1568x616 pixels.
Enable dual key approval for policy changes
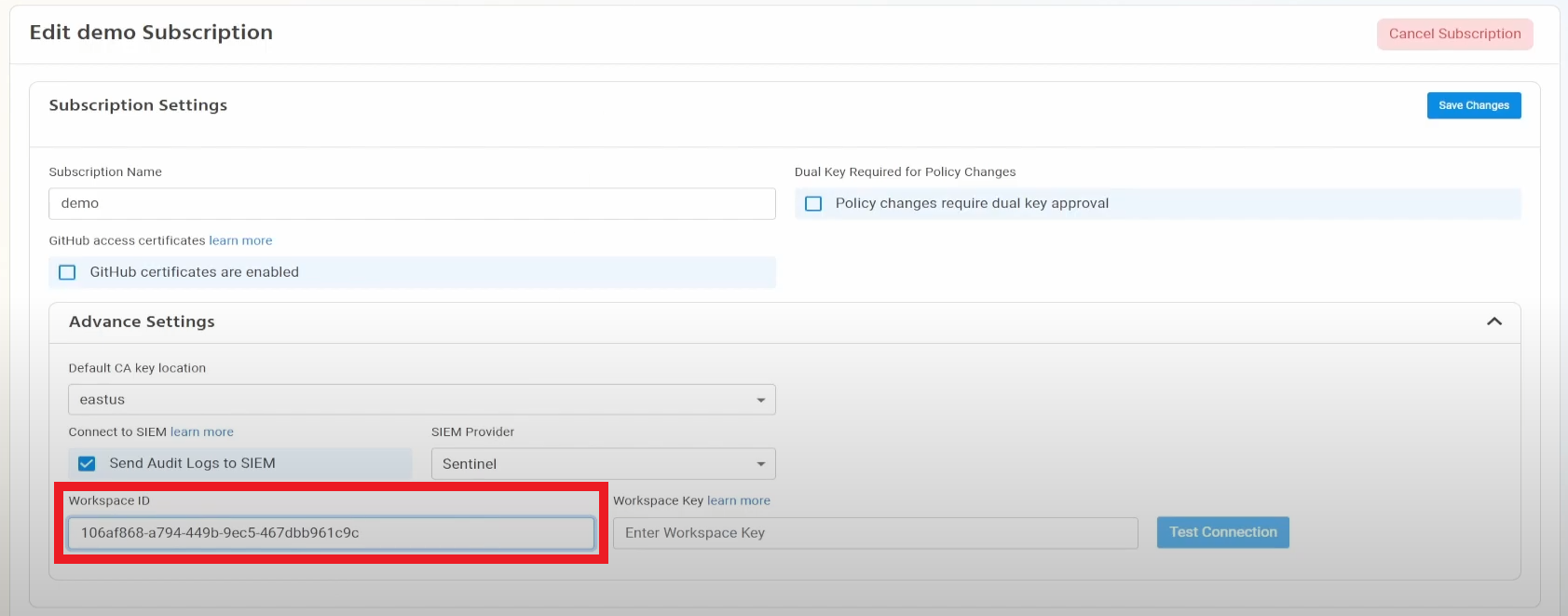tap(813, 204)
